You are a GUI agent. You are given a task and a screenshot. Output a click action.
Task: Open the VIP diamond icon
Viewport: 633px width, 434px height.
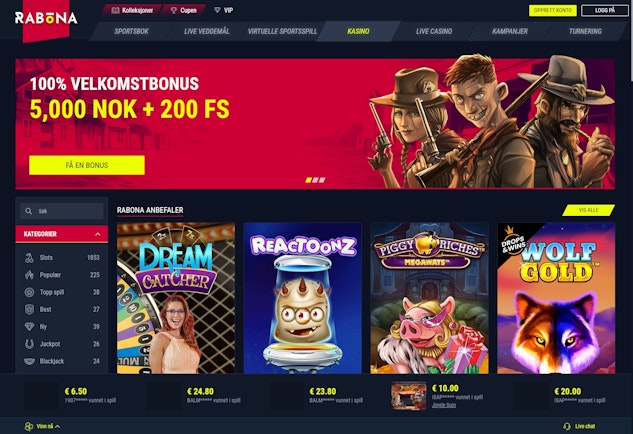217,10
